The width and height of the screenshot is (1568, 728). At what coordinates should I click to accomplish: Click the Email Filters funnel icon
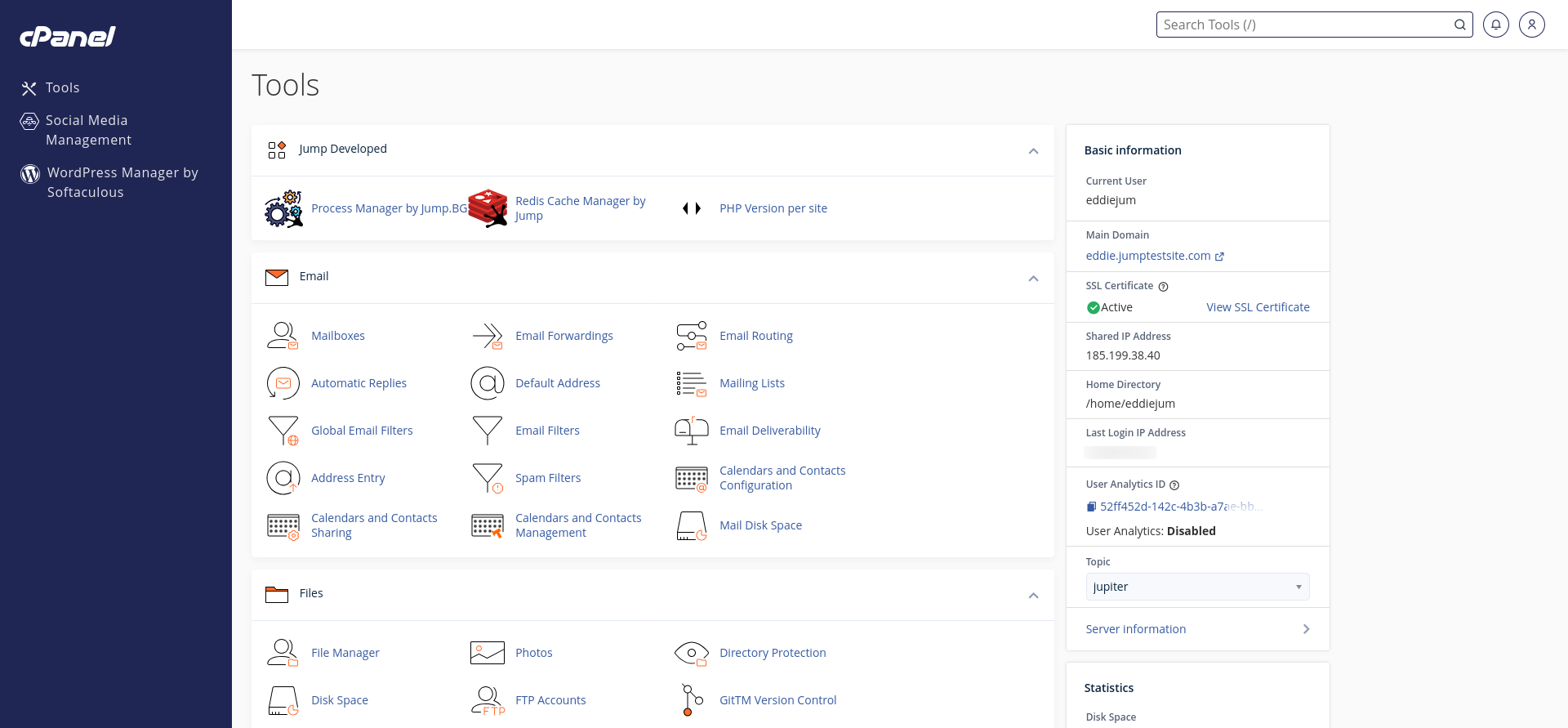[488, 431]
